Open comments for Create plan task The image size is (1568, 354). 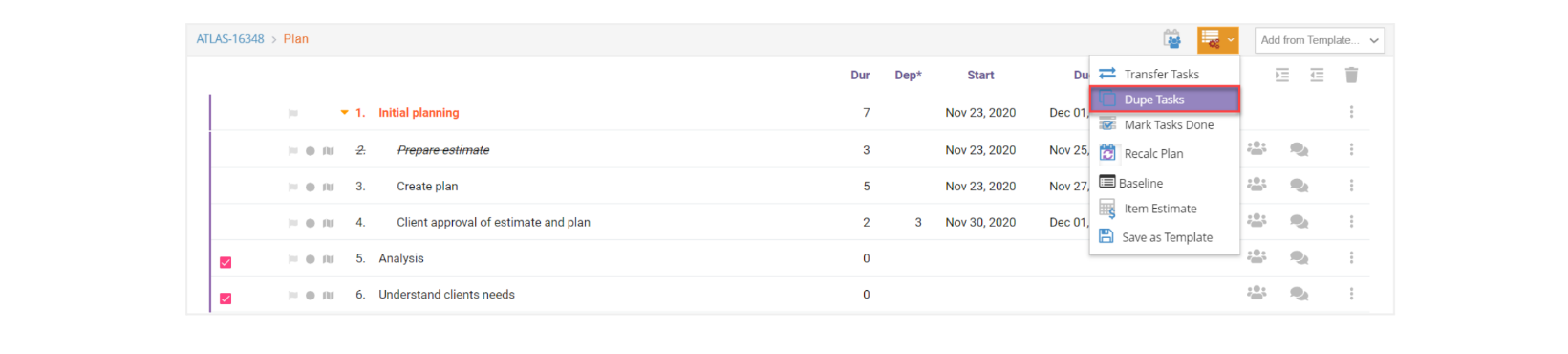click(1299, 186)
